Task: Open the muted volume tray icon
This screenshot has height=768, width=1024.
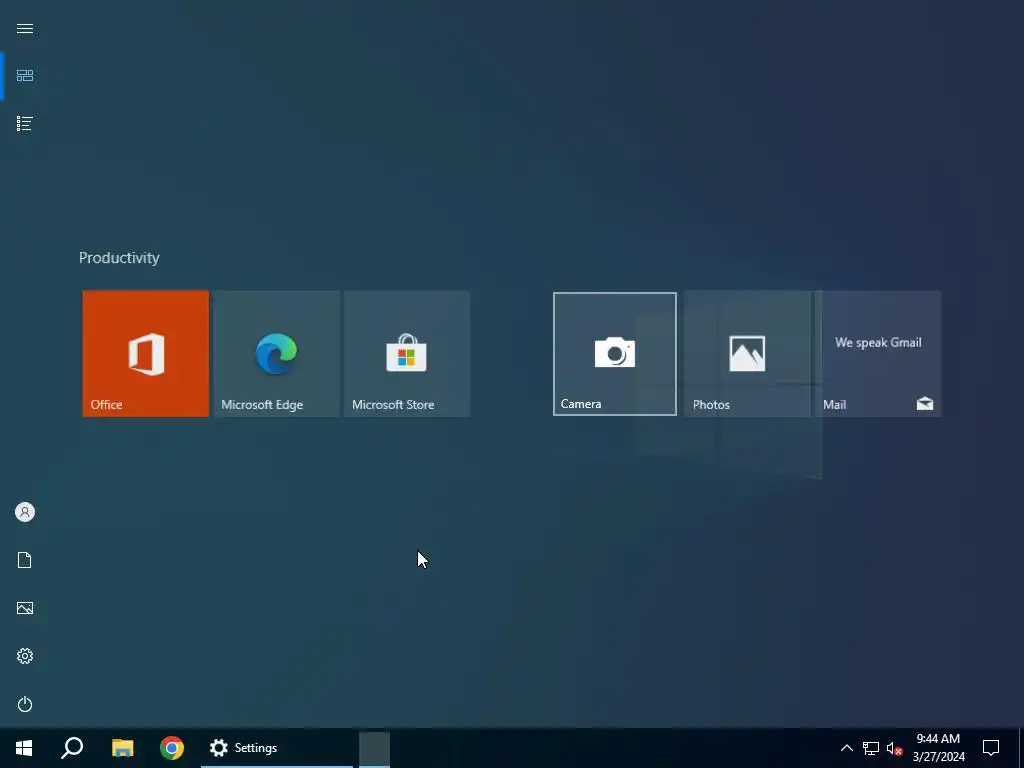Action: pos(894,748)
